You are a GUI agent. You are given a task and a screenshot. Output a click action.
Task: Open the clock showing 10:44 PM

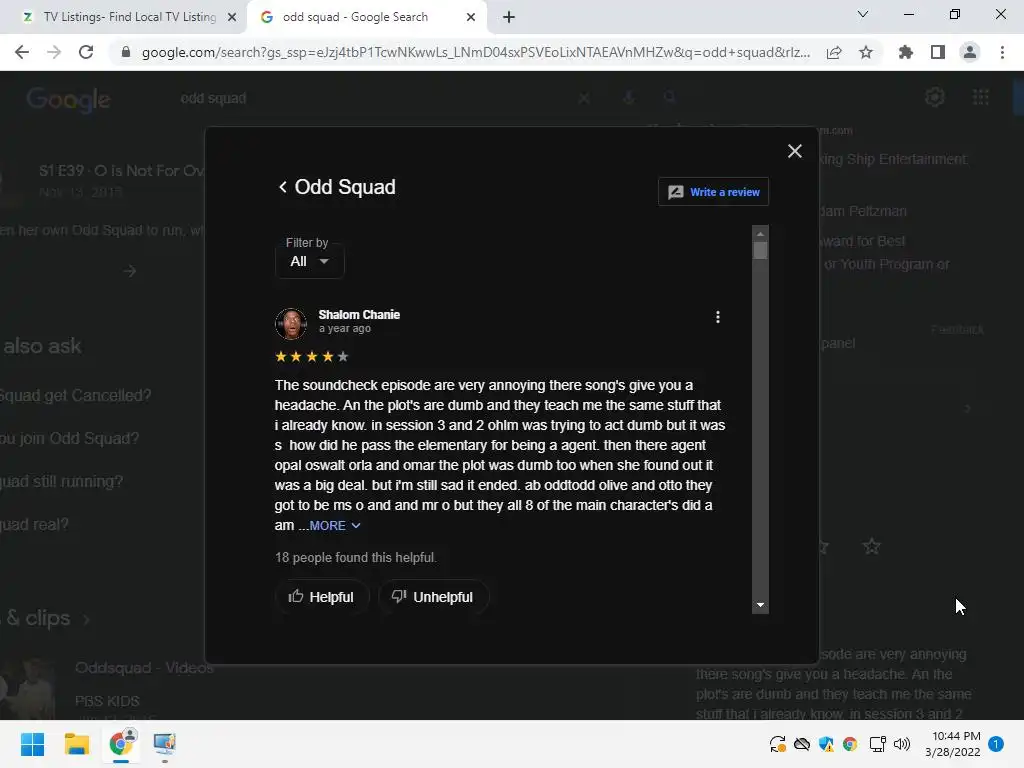[x=953, y=744]
